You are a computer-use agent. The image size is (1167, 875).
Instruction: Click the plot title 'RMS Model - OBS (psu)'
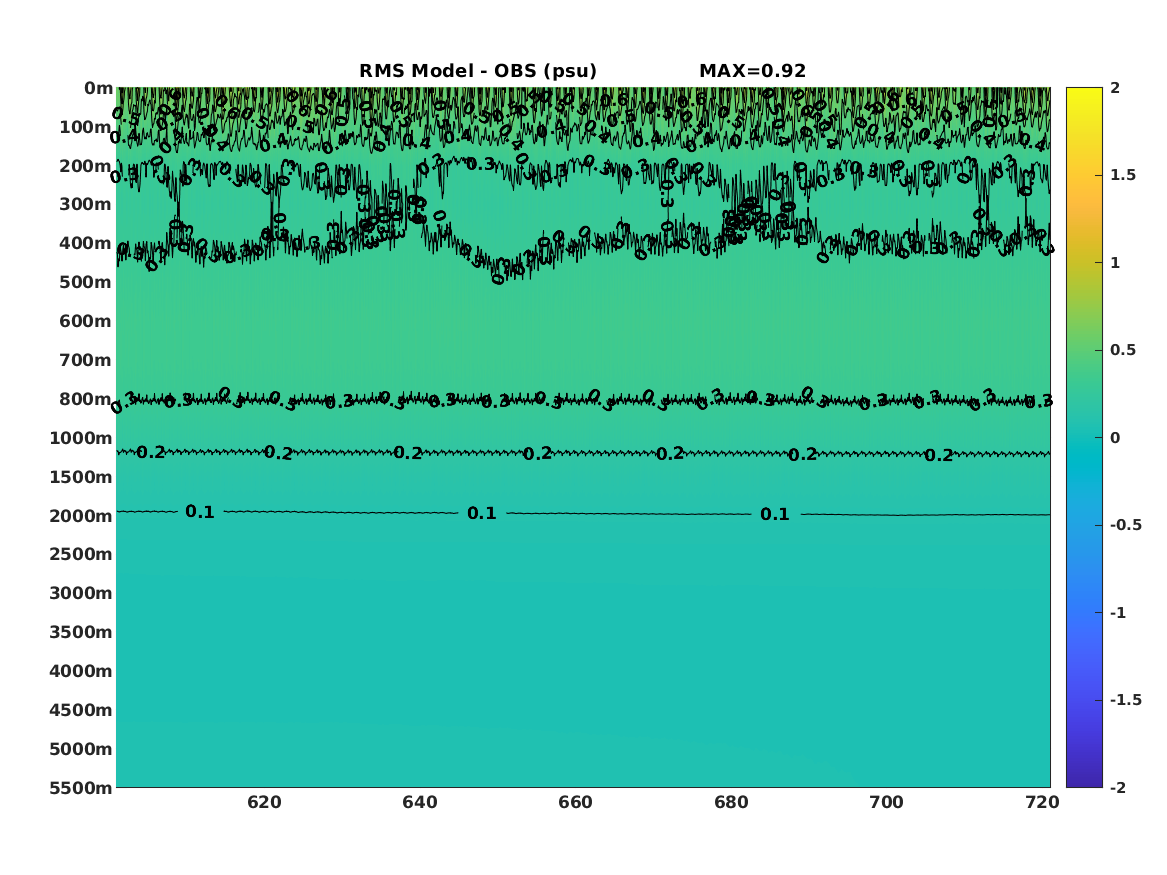(478, 71)
